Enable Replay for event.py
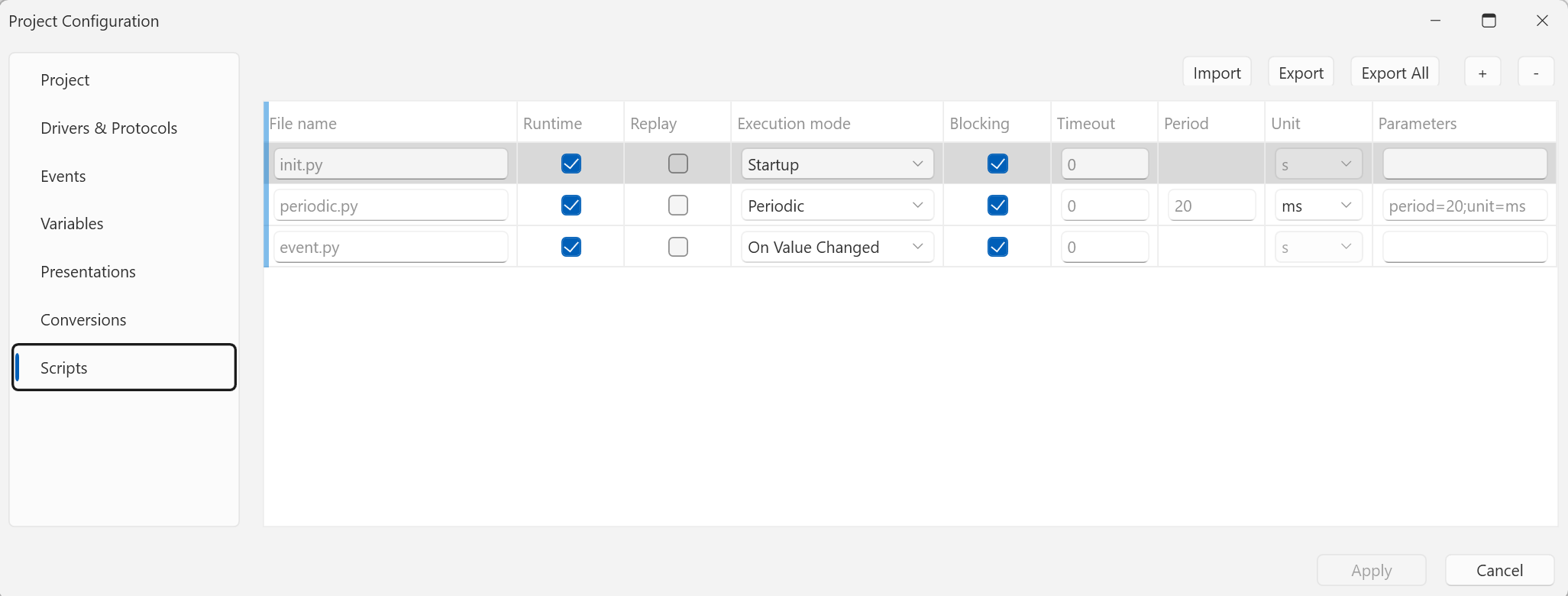This screenshot has width=1568, height=596. tap(678, 247)
